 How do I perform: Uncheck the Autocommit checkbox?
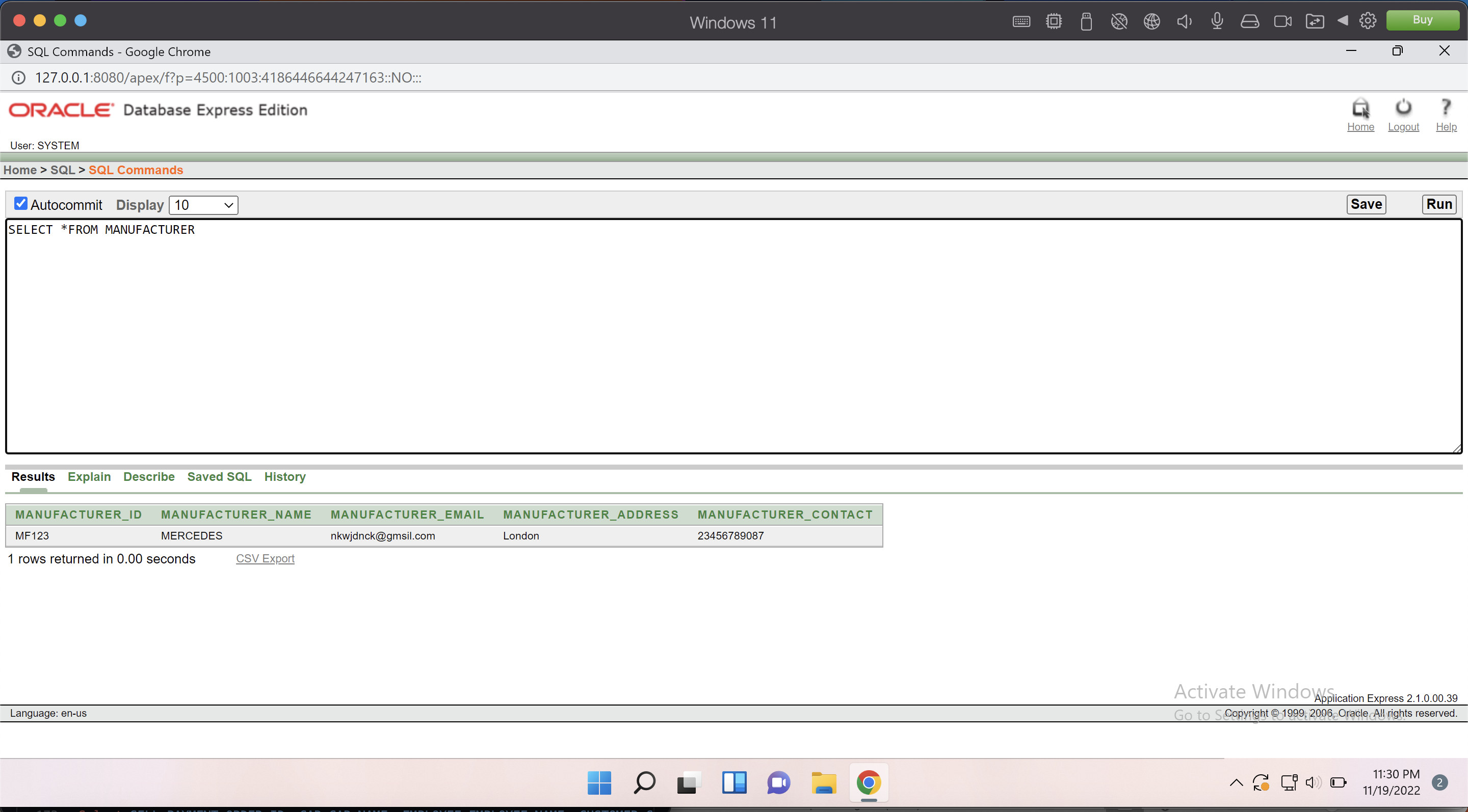coord(20,203)
